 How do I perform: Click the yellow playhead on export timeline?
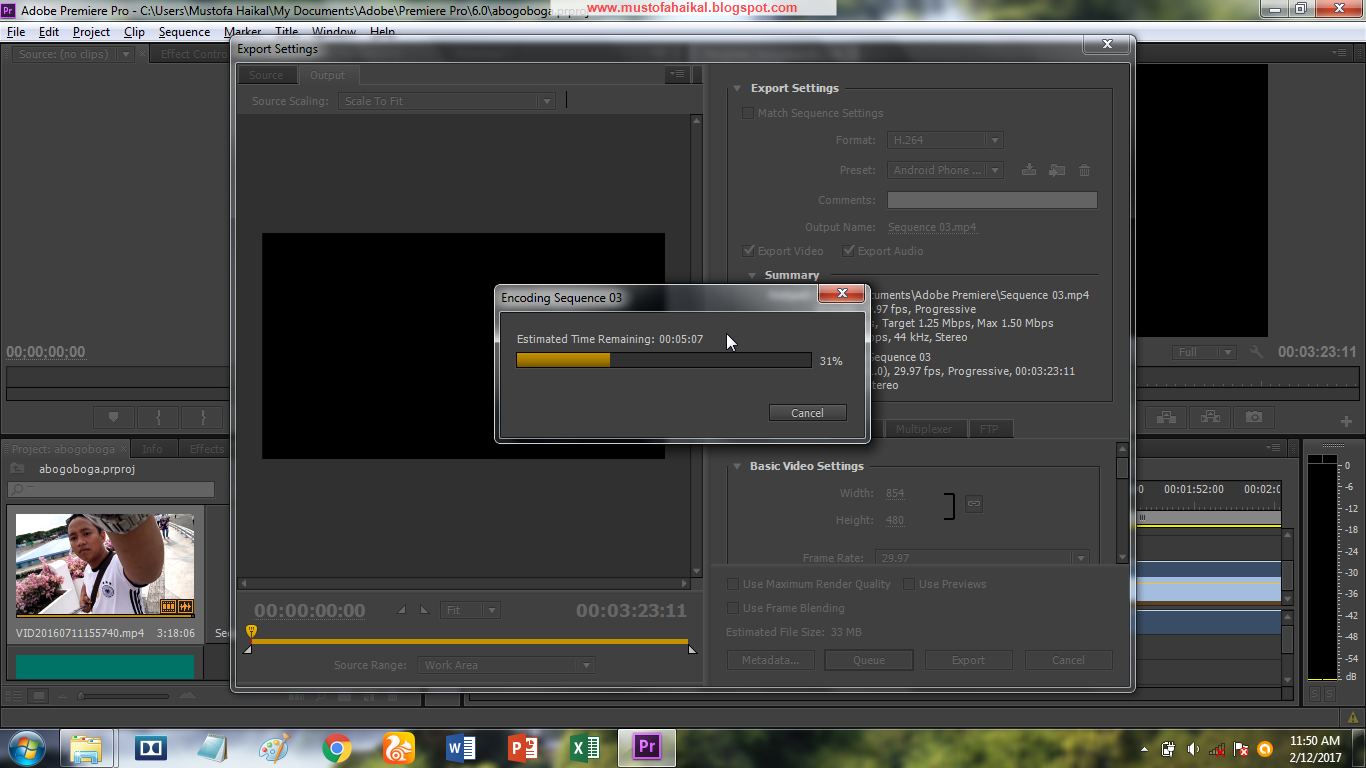[251, 632]
